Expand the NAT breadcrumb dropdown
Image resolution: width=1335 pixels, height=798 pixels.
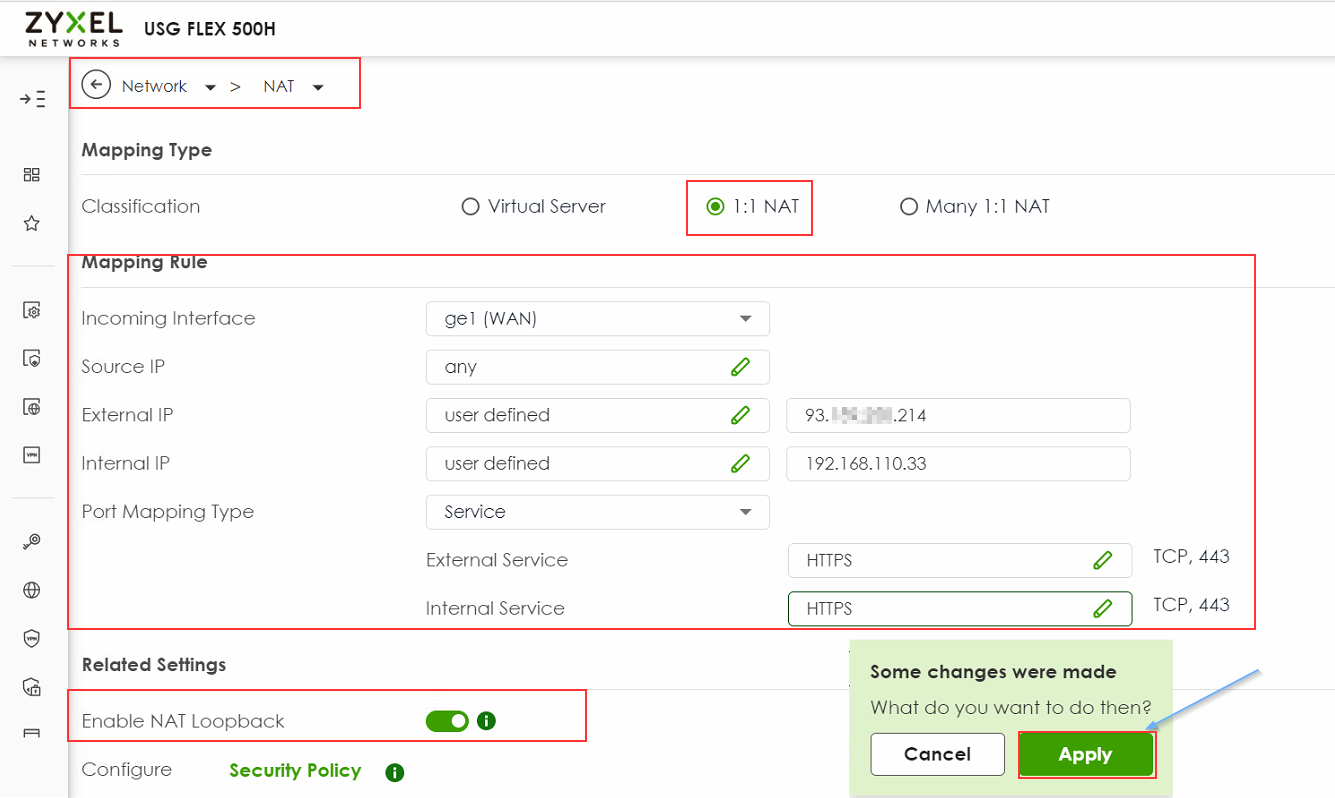coord(318,87)
